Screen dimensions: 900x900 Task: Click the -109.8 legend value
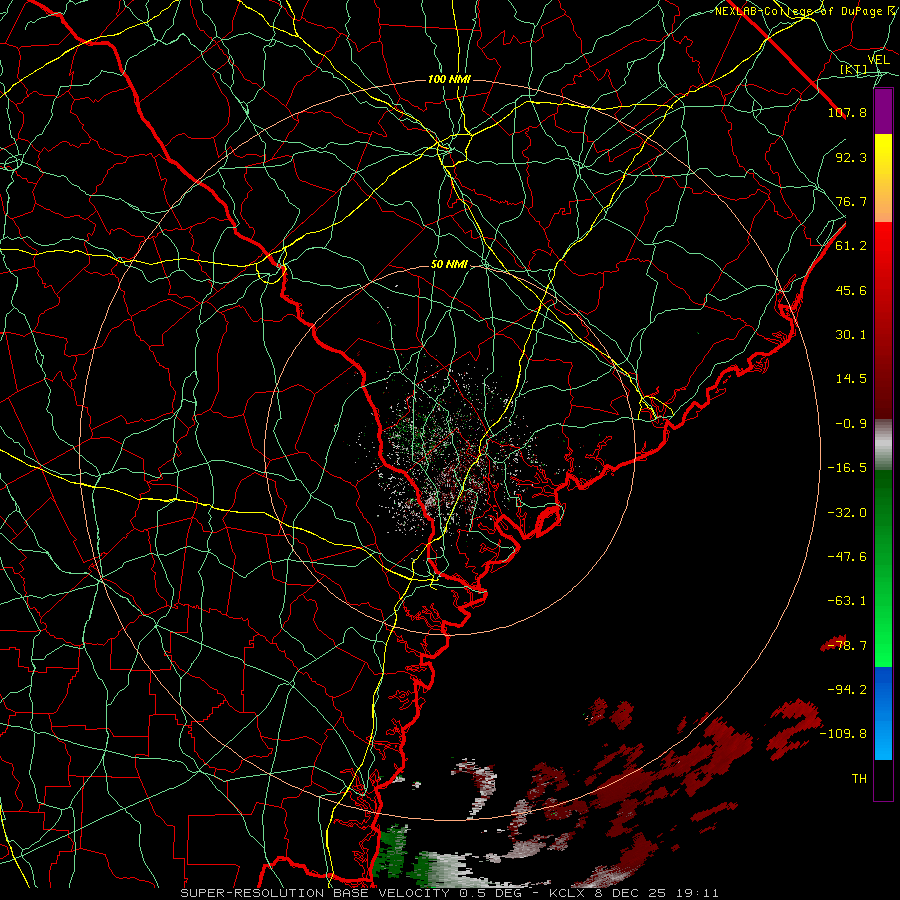coord(844,734)
